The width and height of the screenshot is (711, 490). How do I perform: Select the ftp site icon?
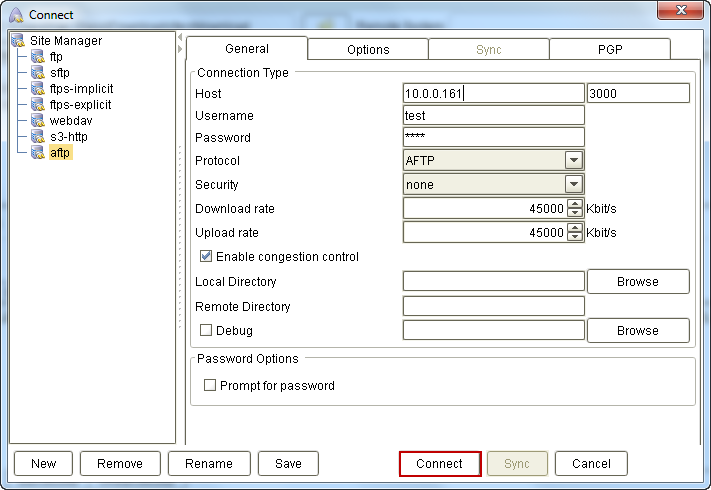pos(38,57)
